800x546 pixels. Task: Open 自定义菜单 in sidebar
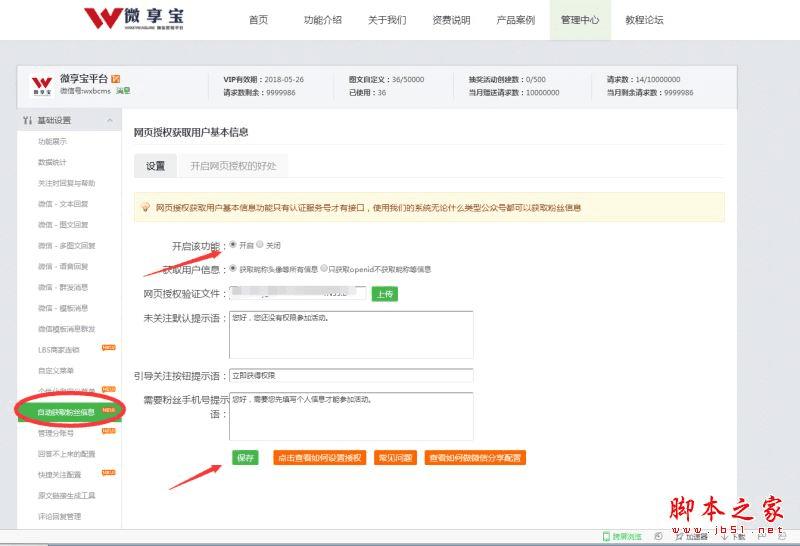(56, 371)
